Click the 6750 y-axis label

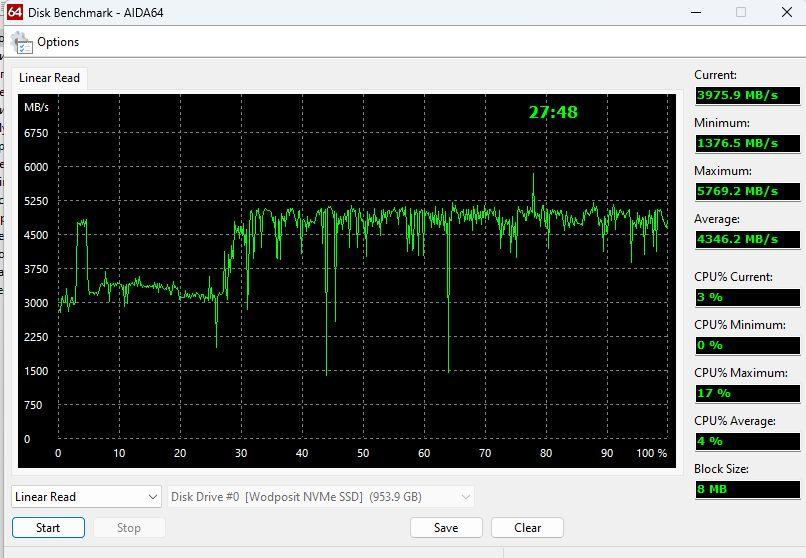36,133
